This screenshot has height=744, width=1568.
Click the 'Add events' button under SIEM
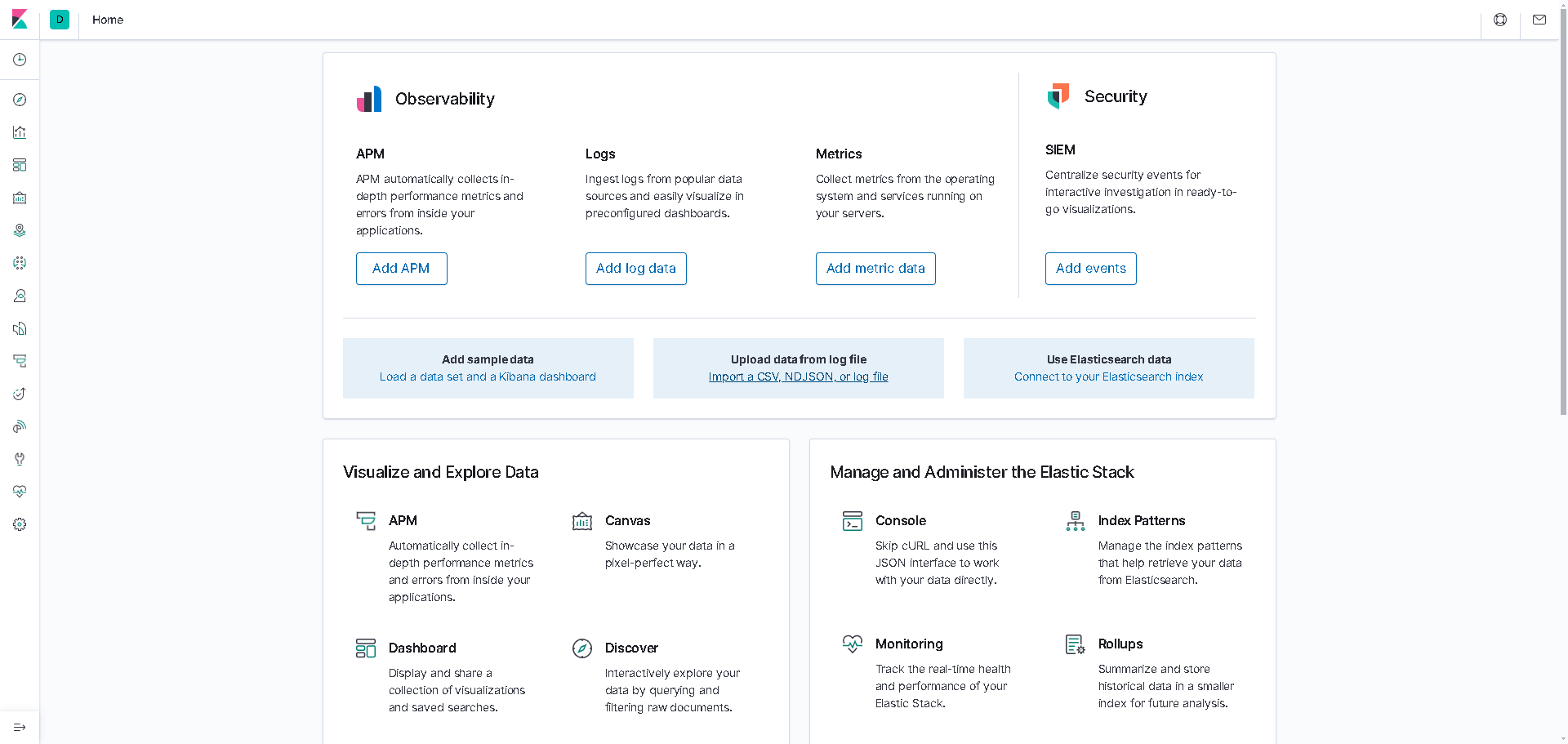click(x=1090, y=268)
